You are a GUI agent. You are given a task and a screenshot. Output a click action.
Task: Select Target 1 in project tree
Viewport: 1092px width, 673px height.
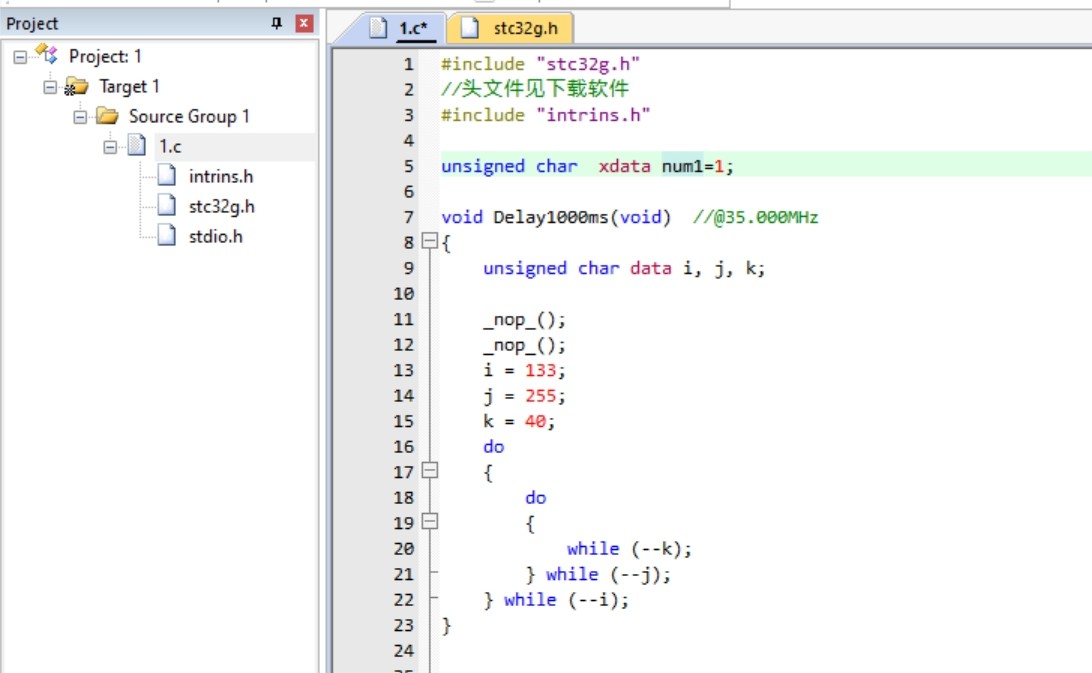point(129,86)
